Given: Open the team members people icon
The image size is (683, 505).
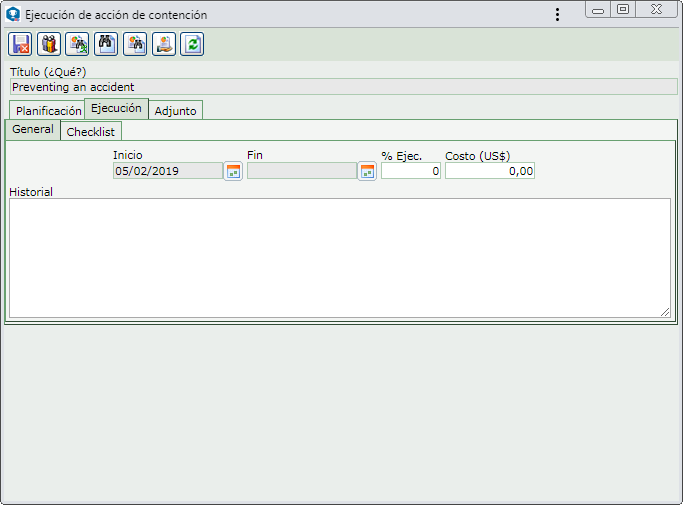Looking at the screenshot, I should point(49,44).
